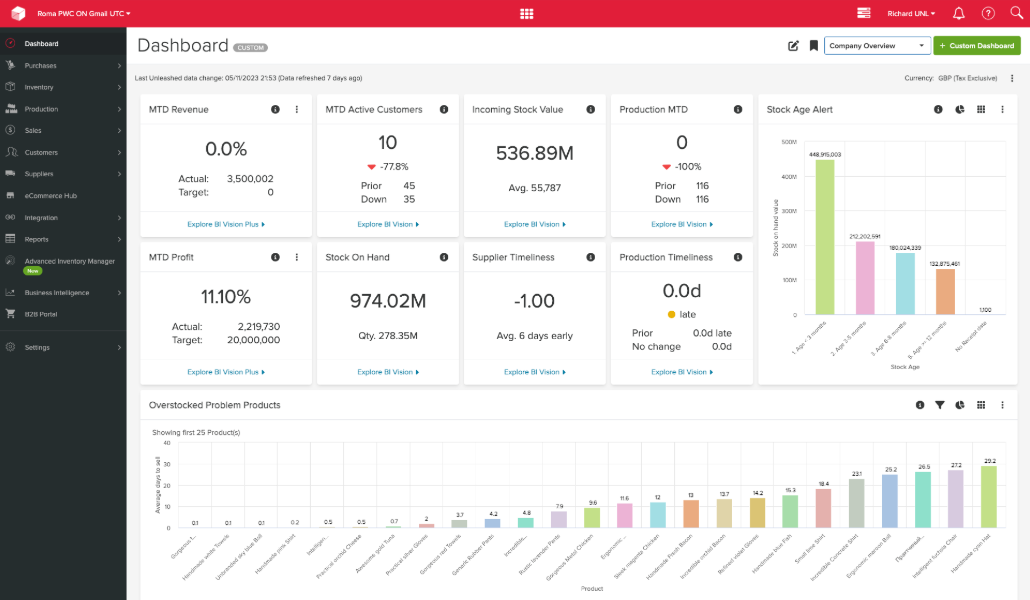Click the Custom Dashboard button
The image size is (1030, 600).
point(977,45)
